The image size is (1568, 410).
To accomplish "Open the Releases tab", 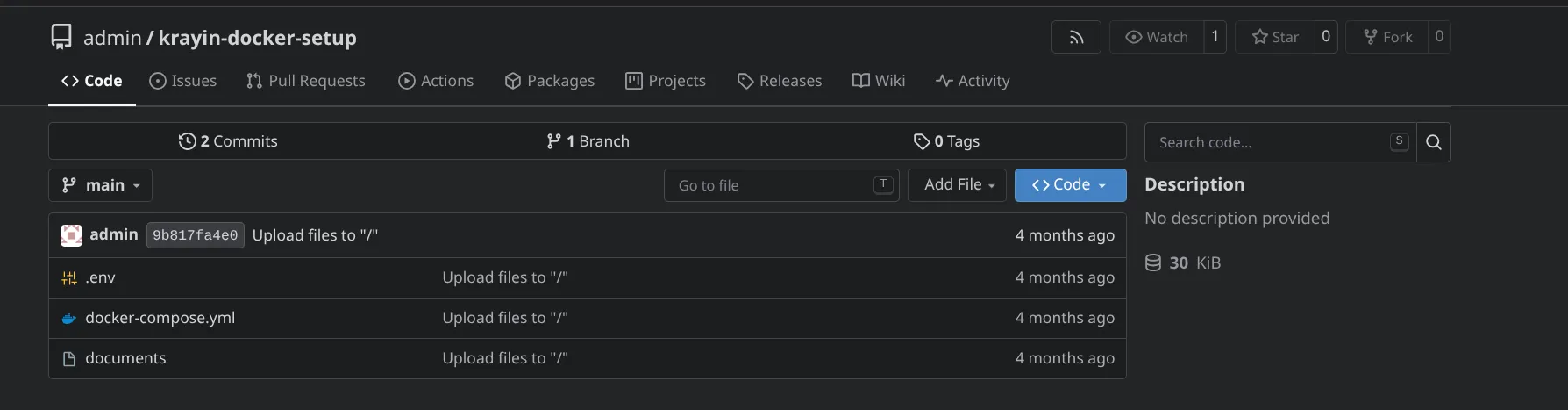I will pyautogui.click(x=780, y=81).
